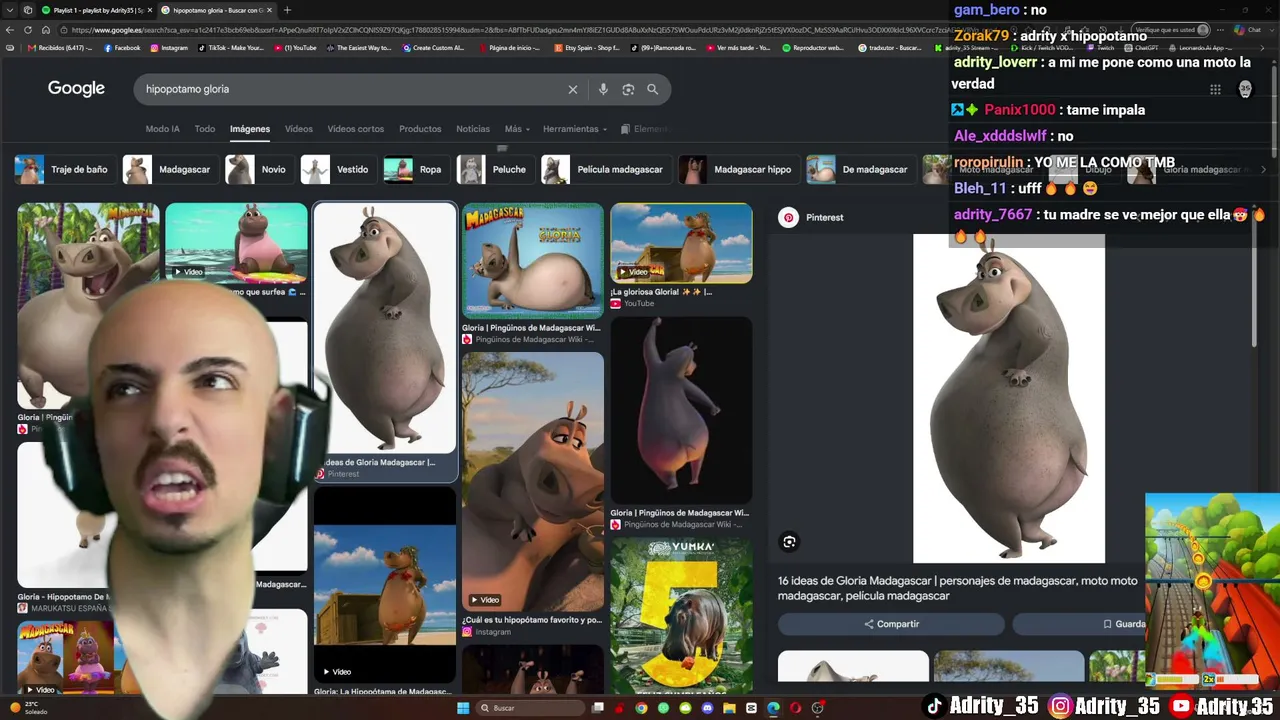The height and width of the screenshot is (720, 1280).
Task: Open the Facebook bookmark
Action: tap(121, 48)
